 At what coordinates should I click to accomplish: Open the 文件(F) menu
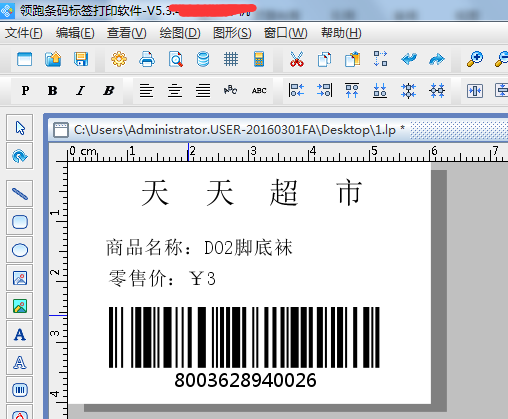[24, 33]
